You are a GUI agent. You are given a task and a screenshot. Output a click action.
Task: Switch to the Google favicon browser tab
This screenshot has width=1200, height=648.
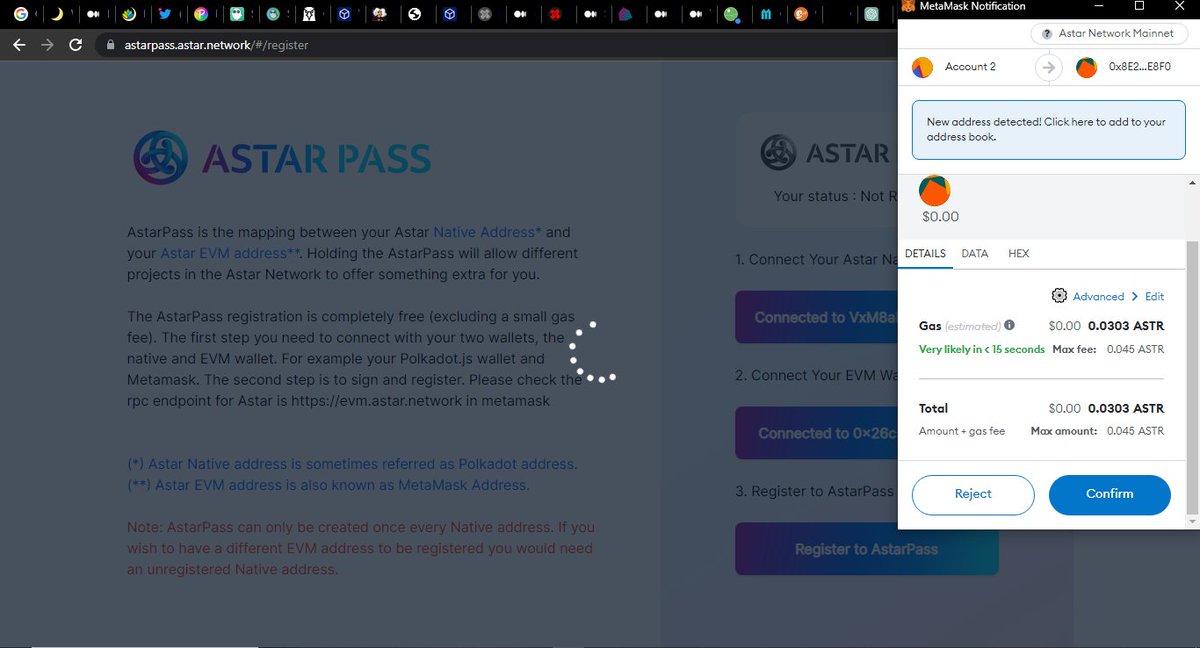click(22, 15)
